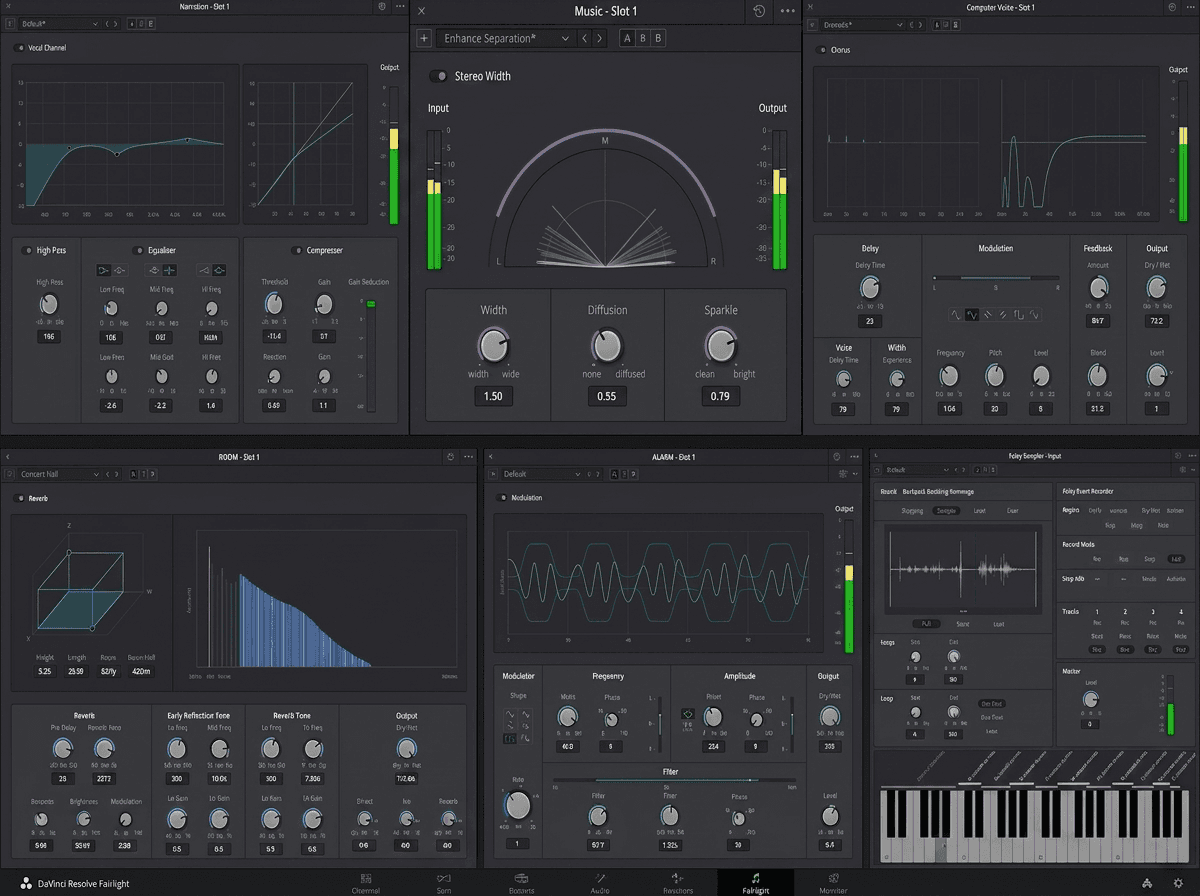Open preset dropdown in Computer Voice window

tap(863, 24)
